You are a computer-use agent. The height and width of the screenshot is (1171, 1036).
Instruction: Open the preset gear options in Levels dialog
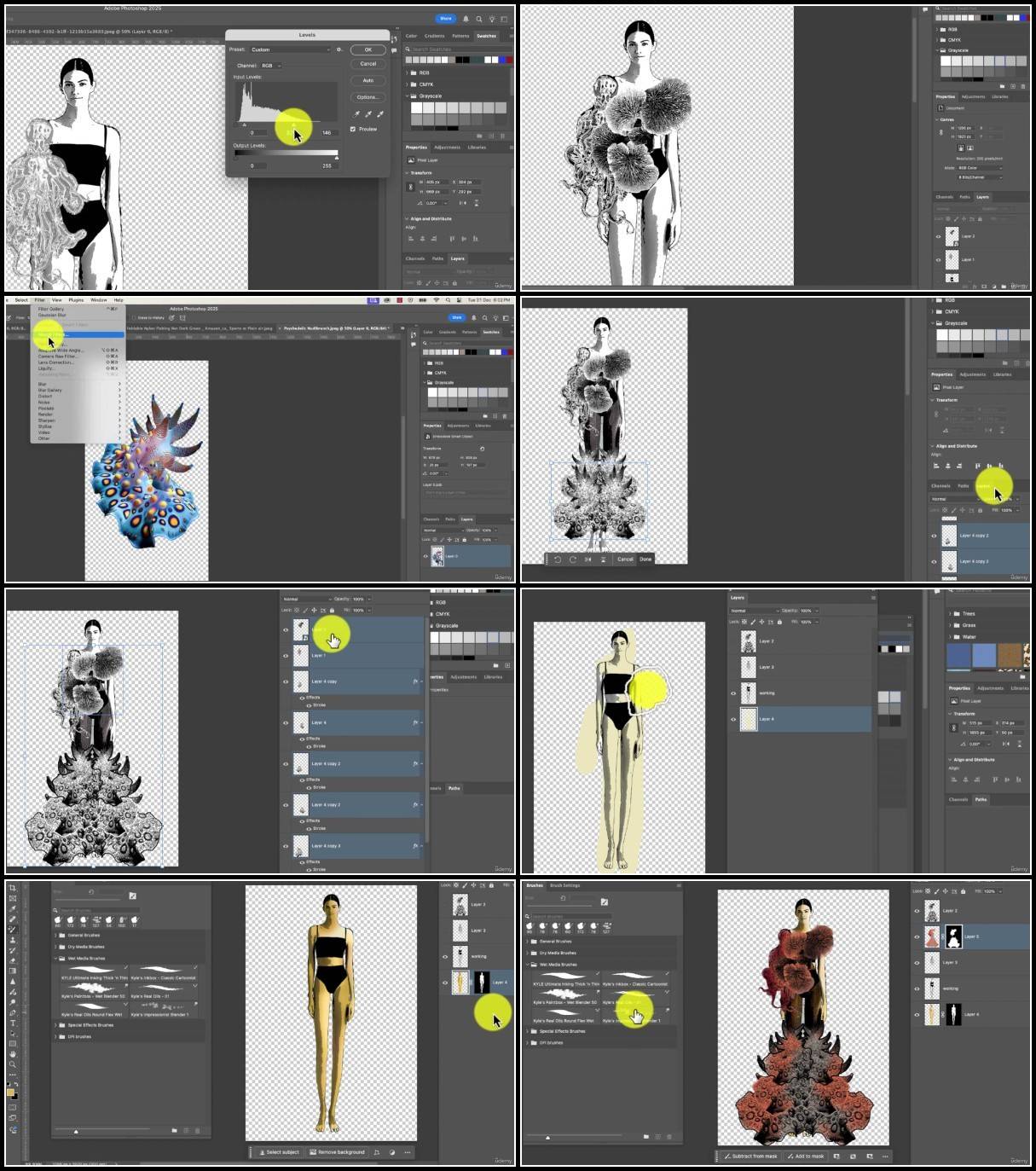pyautogui.click(x=339, y=49)
